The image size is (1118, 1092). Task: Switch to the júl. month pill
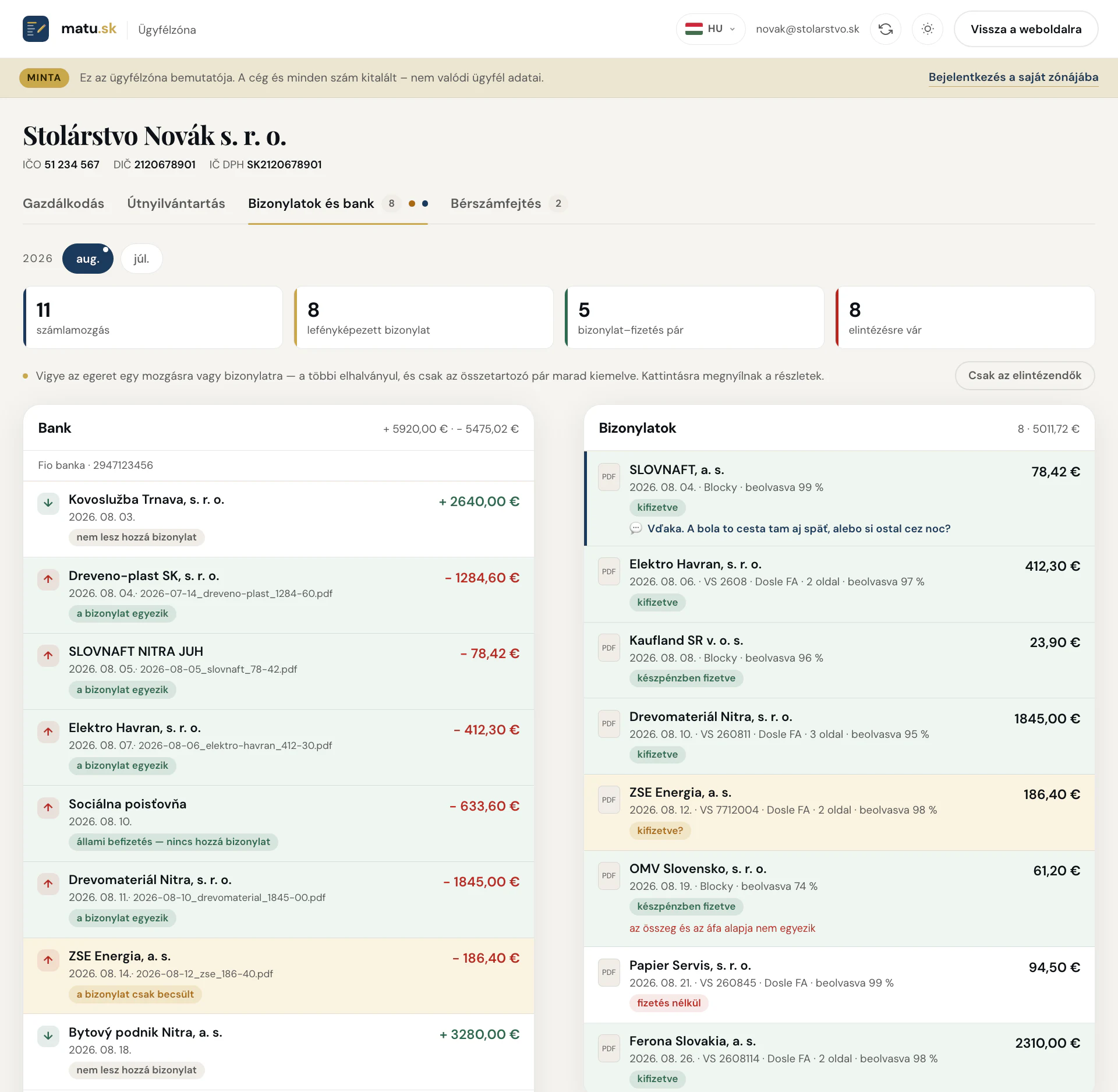(141, 259)
